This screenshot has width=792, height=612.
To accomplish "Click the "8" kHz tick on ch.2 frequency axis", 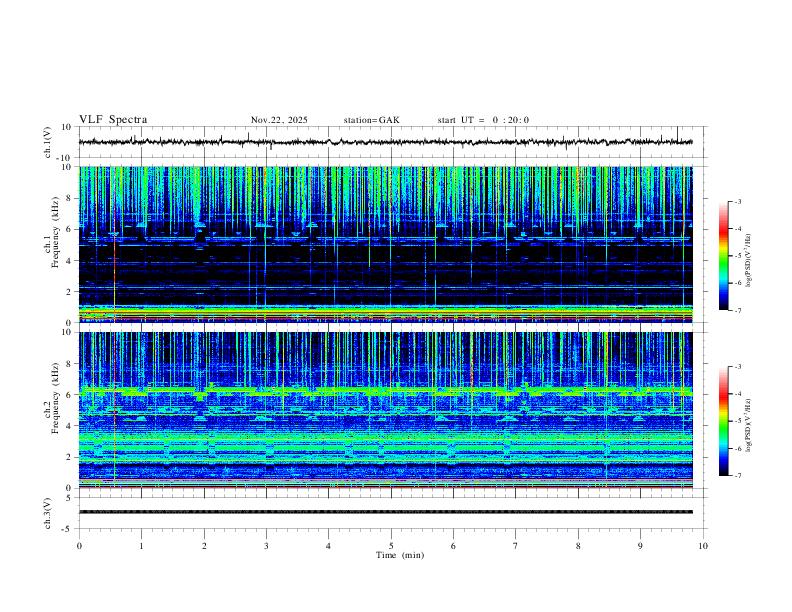I will [70, 364].
